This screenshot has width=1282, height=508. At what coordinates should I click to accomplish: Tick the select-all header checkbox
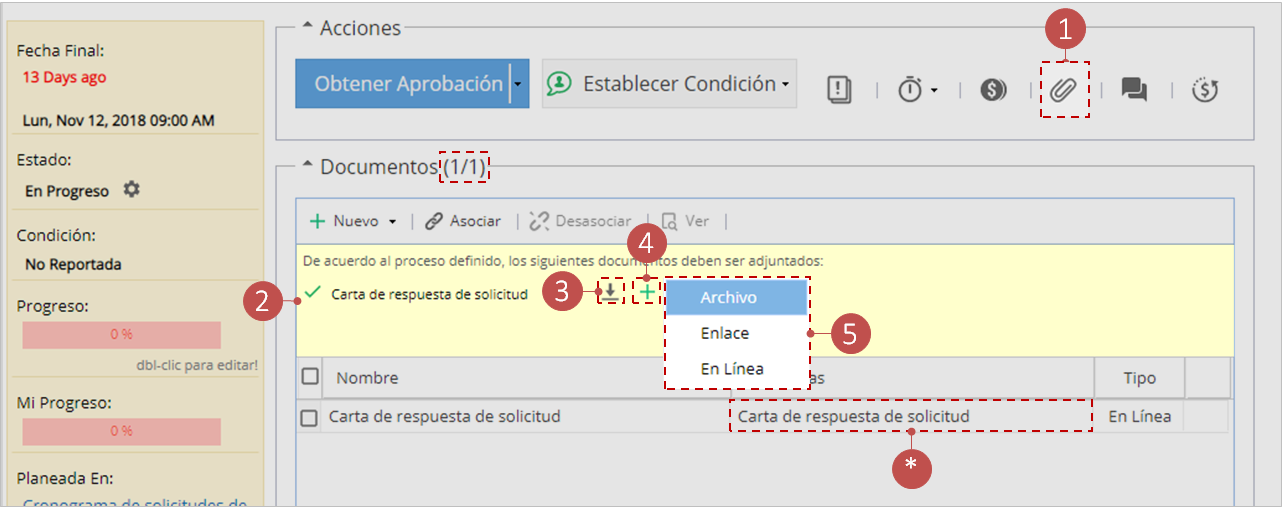pos(310,377)
